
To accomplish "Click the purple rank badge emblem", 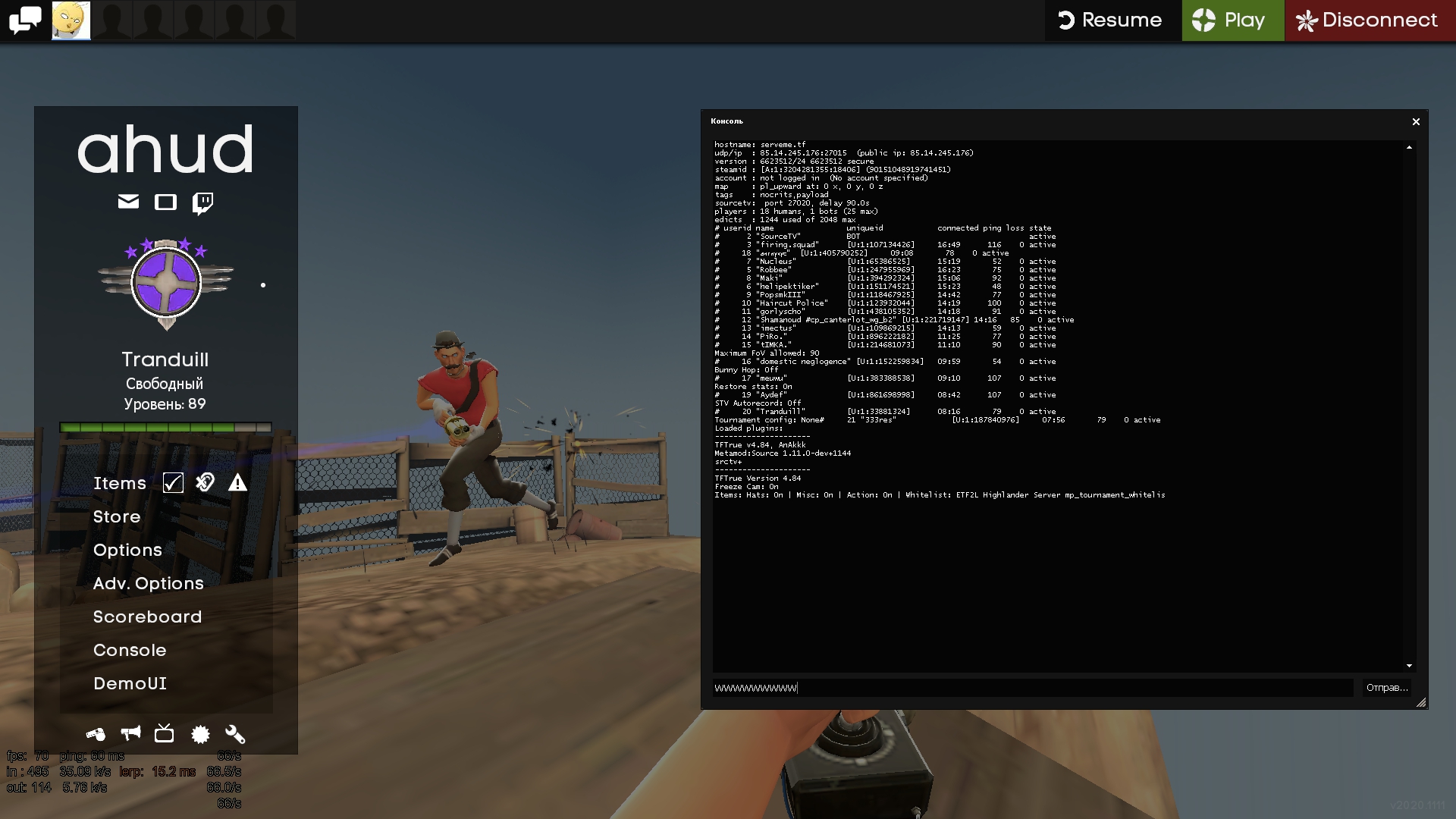I will (x=166, y=284).
